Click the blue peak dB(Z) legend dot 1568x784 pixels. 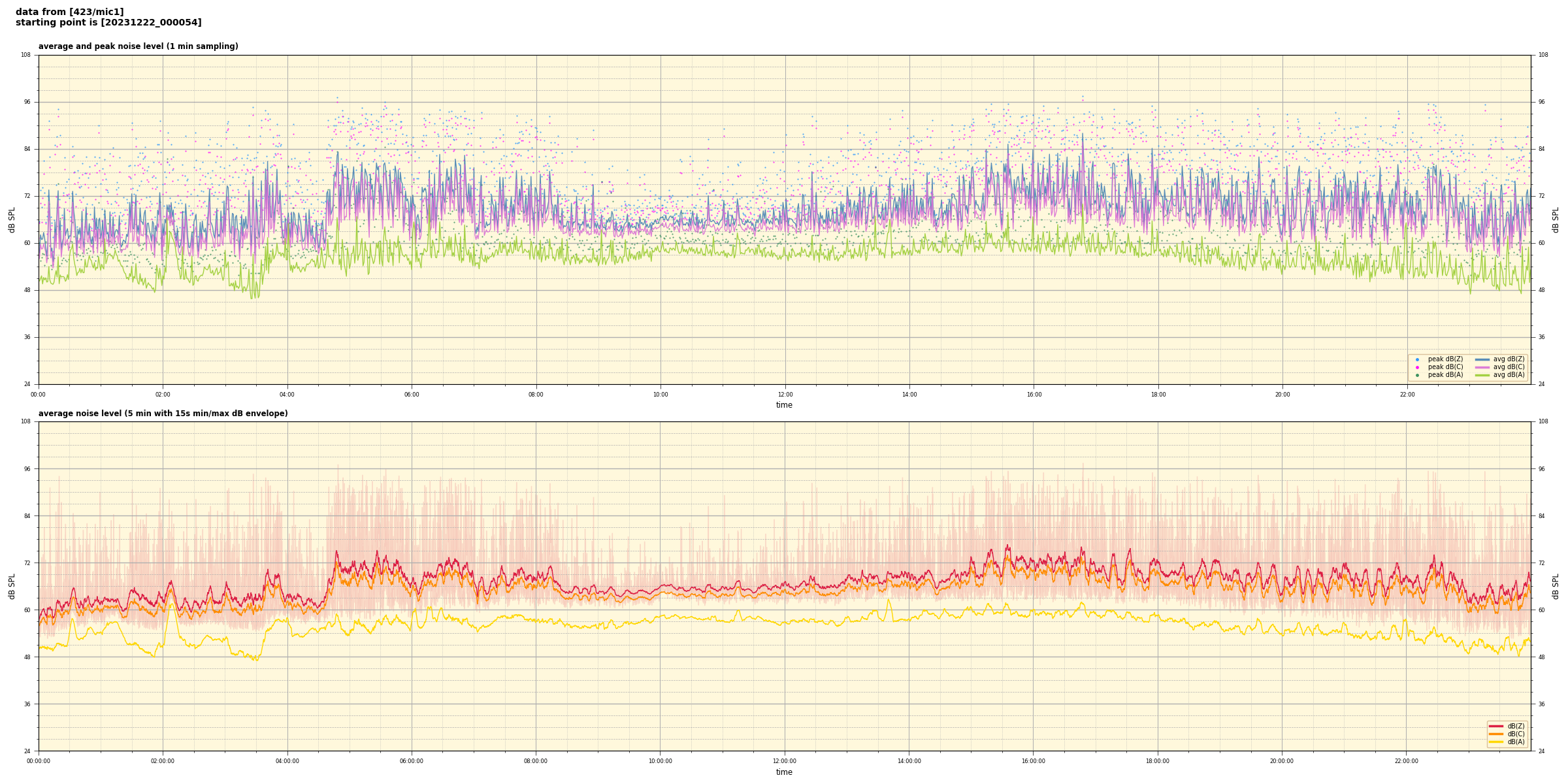(1417, 359)
